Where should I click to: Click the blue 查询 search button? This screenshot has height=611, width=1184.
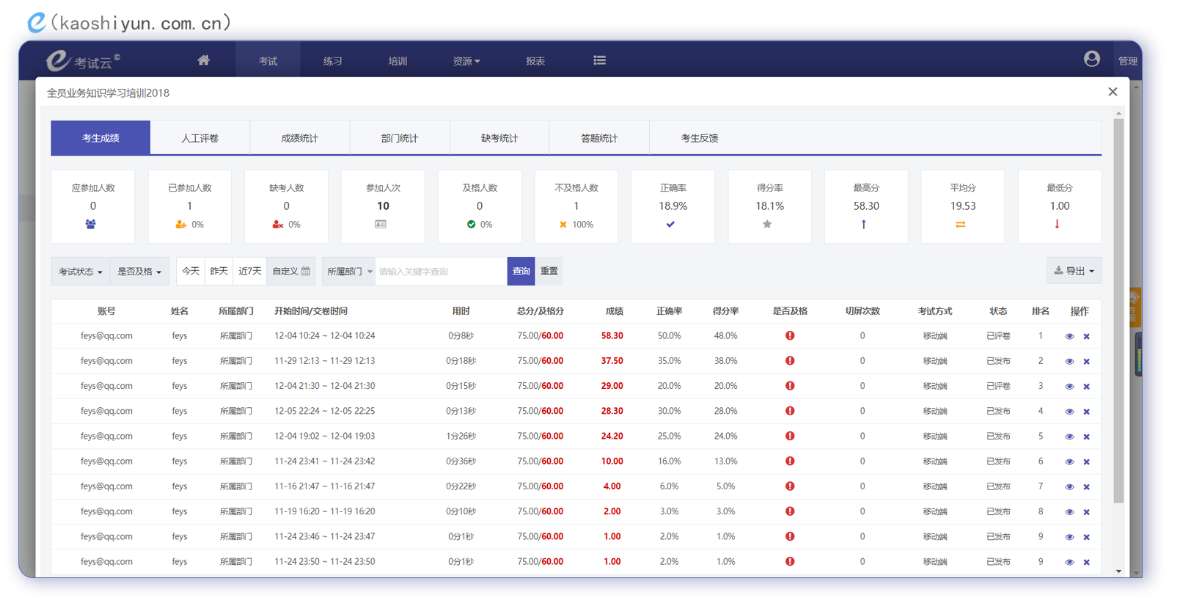521,271
